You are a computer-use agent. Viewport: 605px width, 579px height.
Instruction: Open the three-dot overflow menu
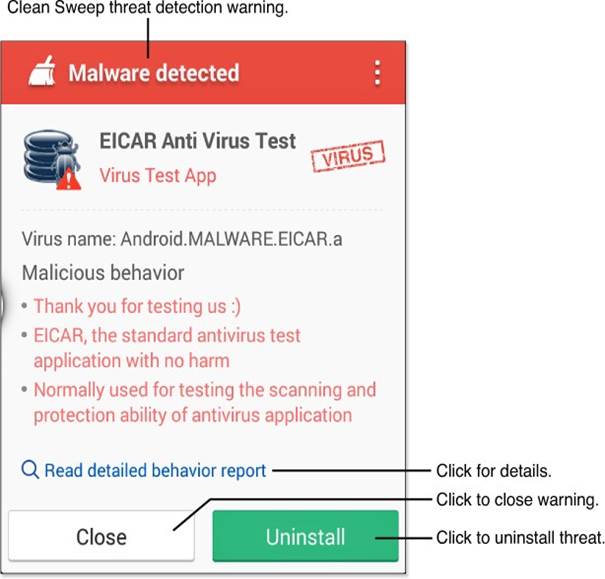(x=377, y=73)
